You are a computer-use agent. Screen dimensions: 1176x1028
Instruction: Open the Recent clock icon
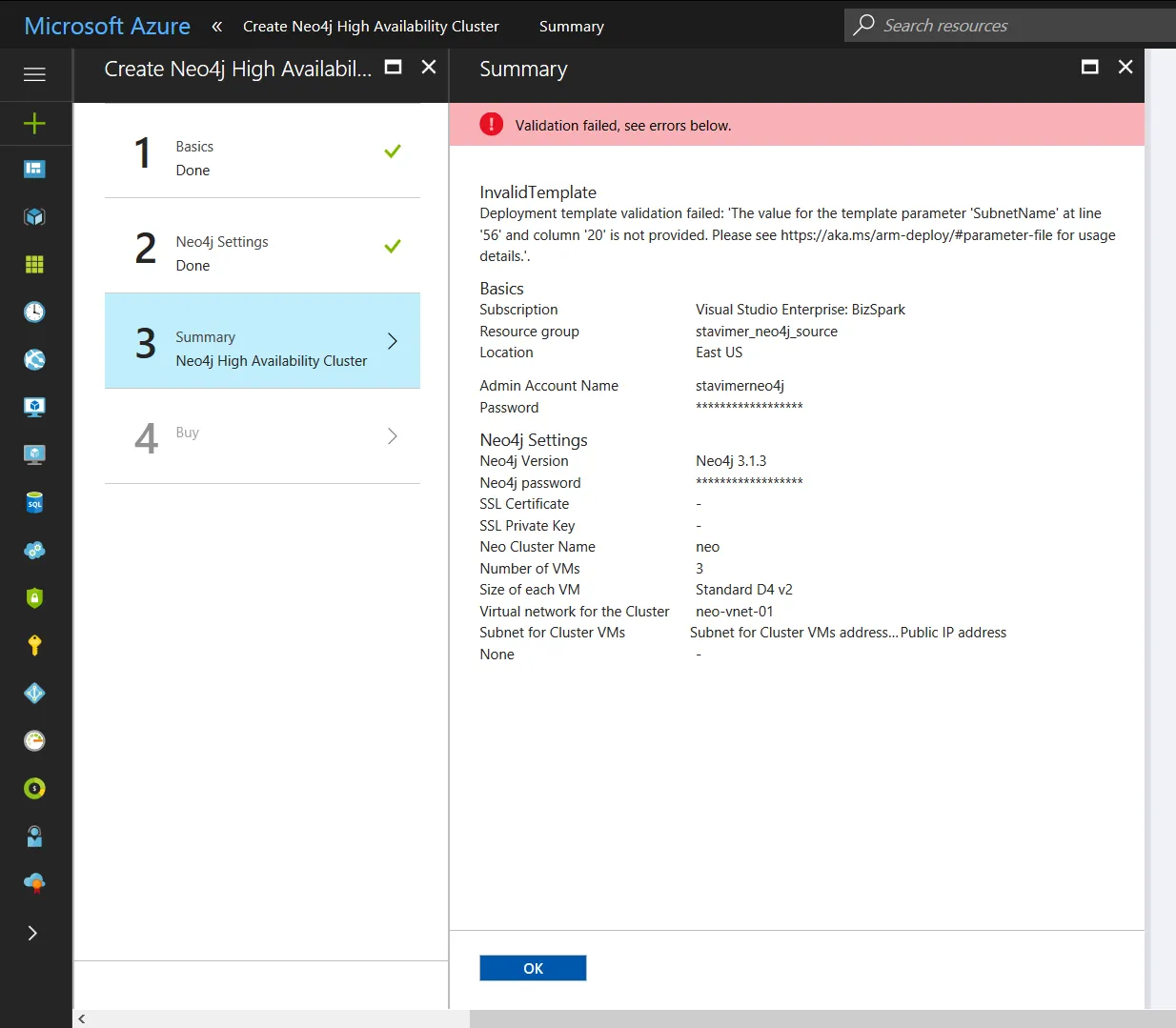(x=34, y=312)
